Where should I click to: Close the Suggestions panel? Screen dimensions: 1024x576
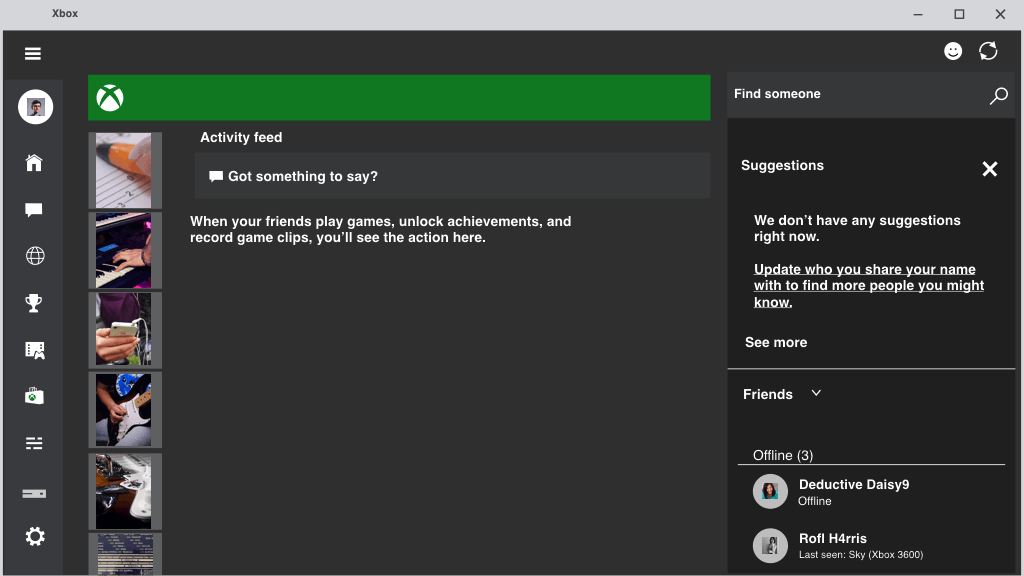(x=989, y=169)
